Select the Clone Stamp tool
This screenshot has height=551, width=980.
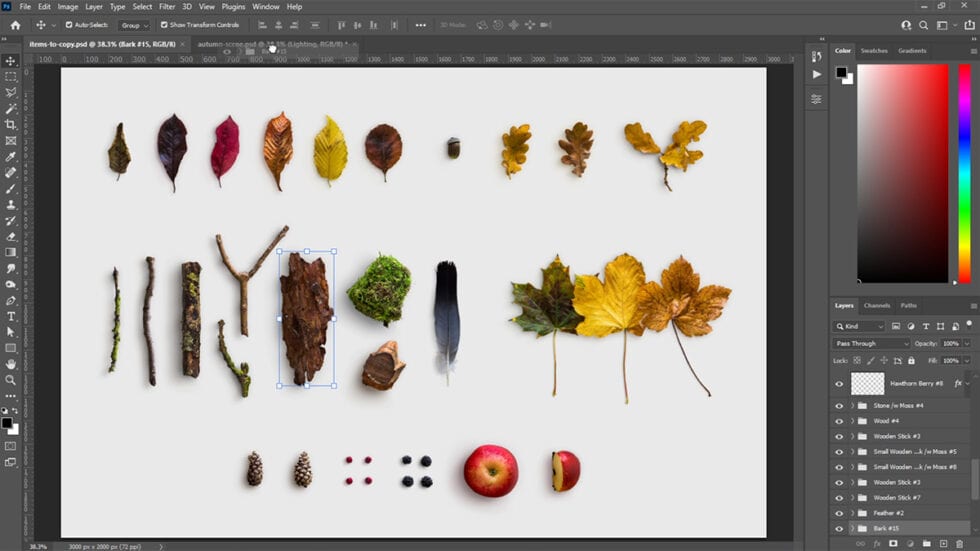(11, 204)
